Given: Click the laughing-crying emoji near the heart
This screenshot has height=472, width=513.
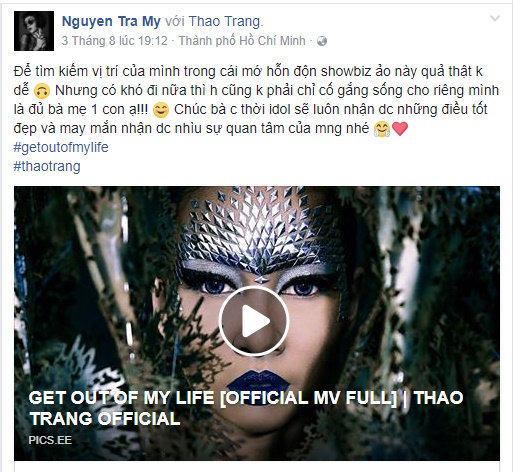Looking at the screenshot, I should click(382, 129).
